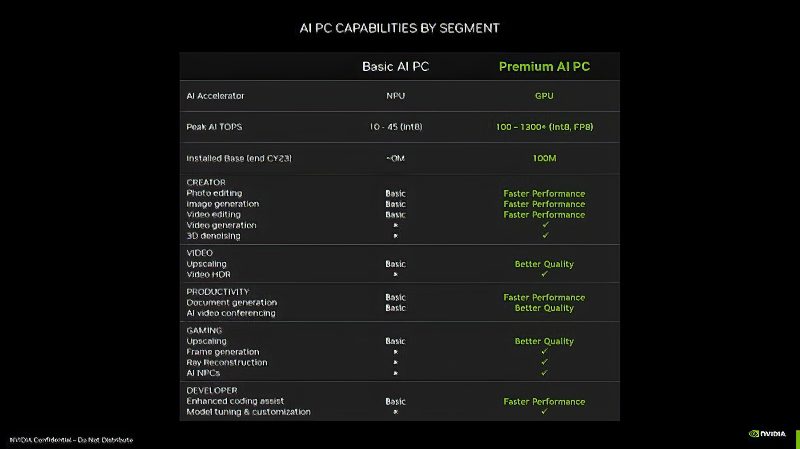Click the NVIDIA Confidential footer text

tap(71, 440)
